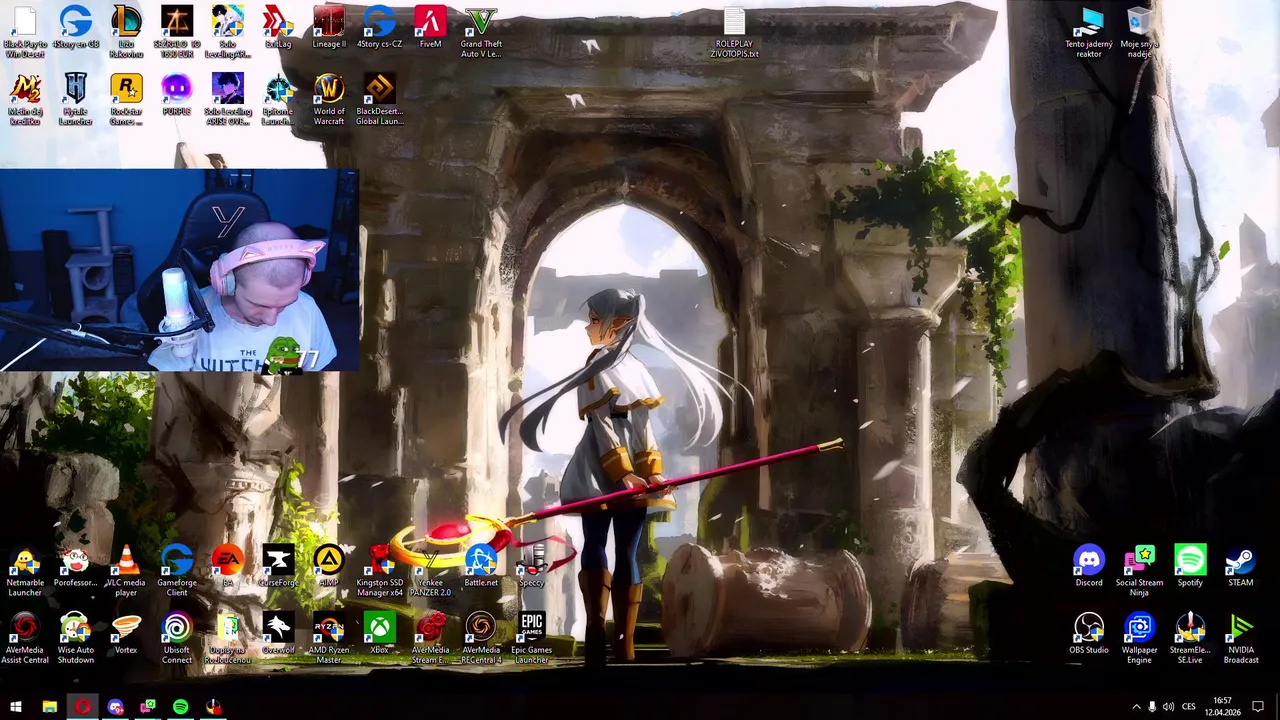
Task: Select the ROLEPLAY ZIVOTOPIS.txt file
Action: point(734,33)
